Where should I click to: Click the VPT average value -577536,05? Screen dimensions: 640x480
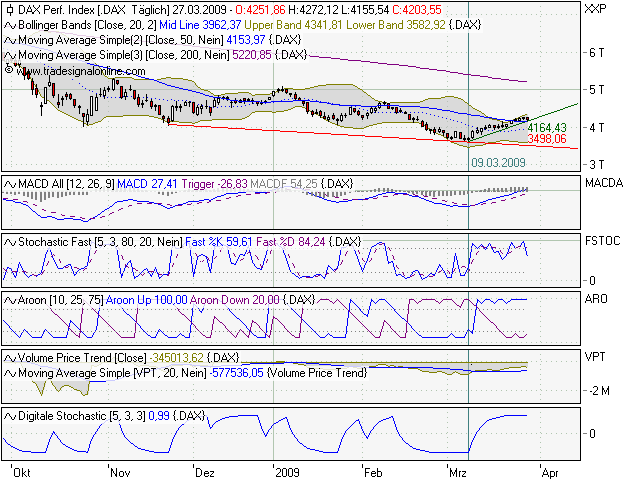pos(236,373)
